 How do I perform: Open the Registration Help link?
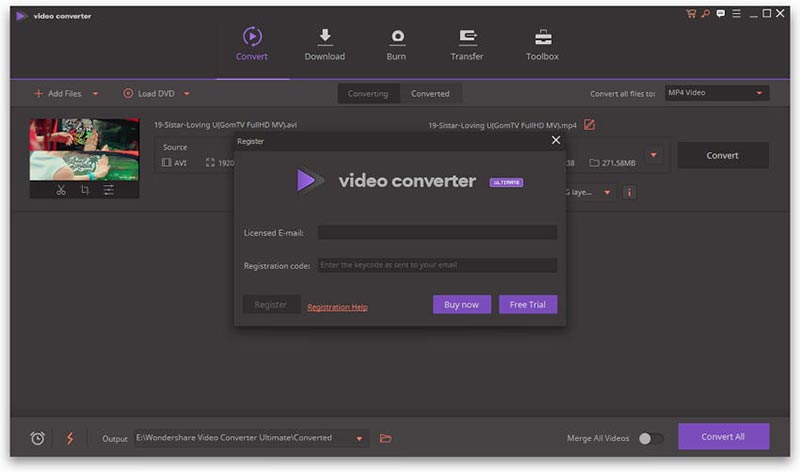[337, 307]
